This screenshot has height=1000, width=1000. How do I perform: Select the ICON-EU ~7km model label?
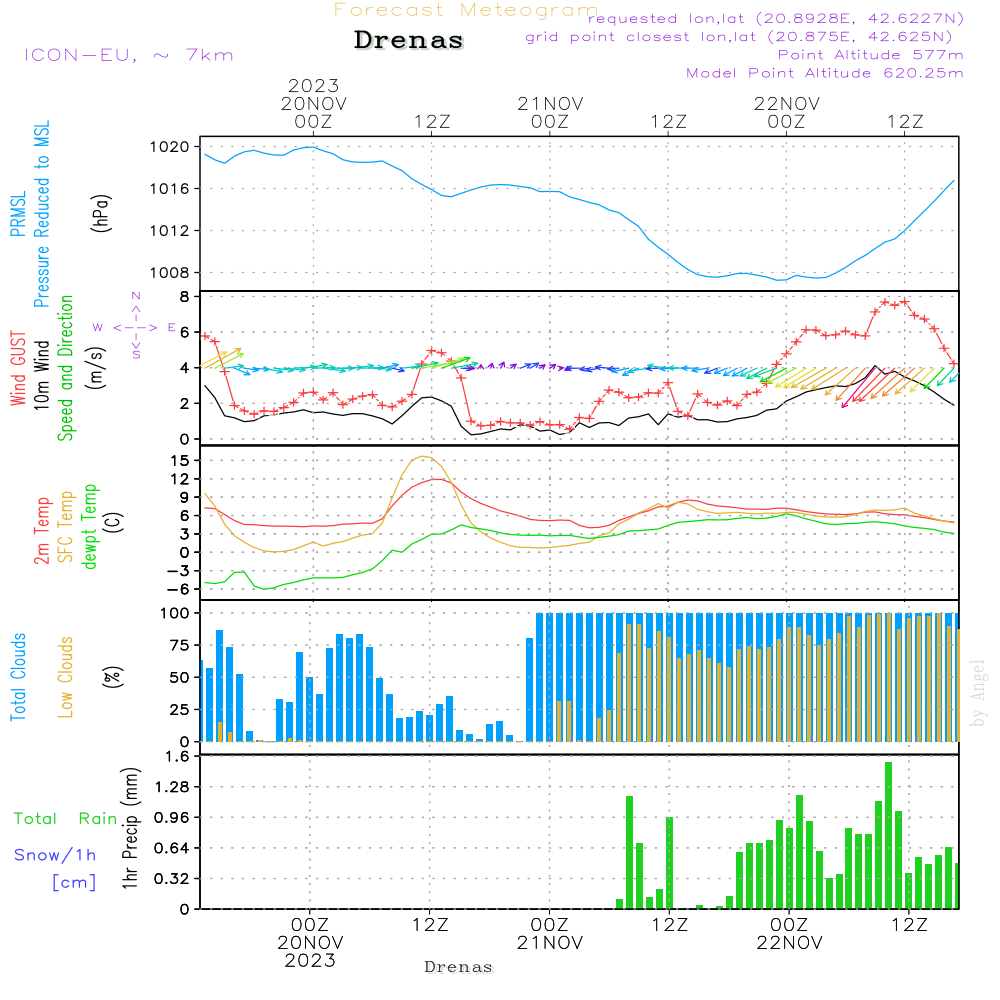[x=128, y=55]
